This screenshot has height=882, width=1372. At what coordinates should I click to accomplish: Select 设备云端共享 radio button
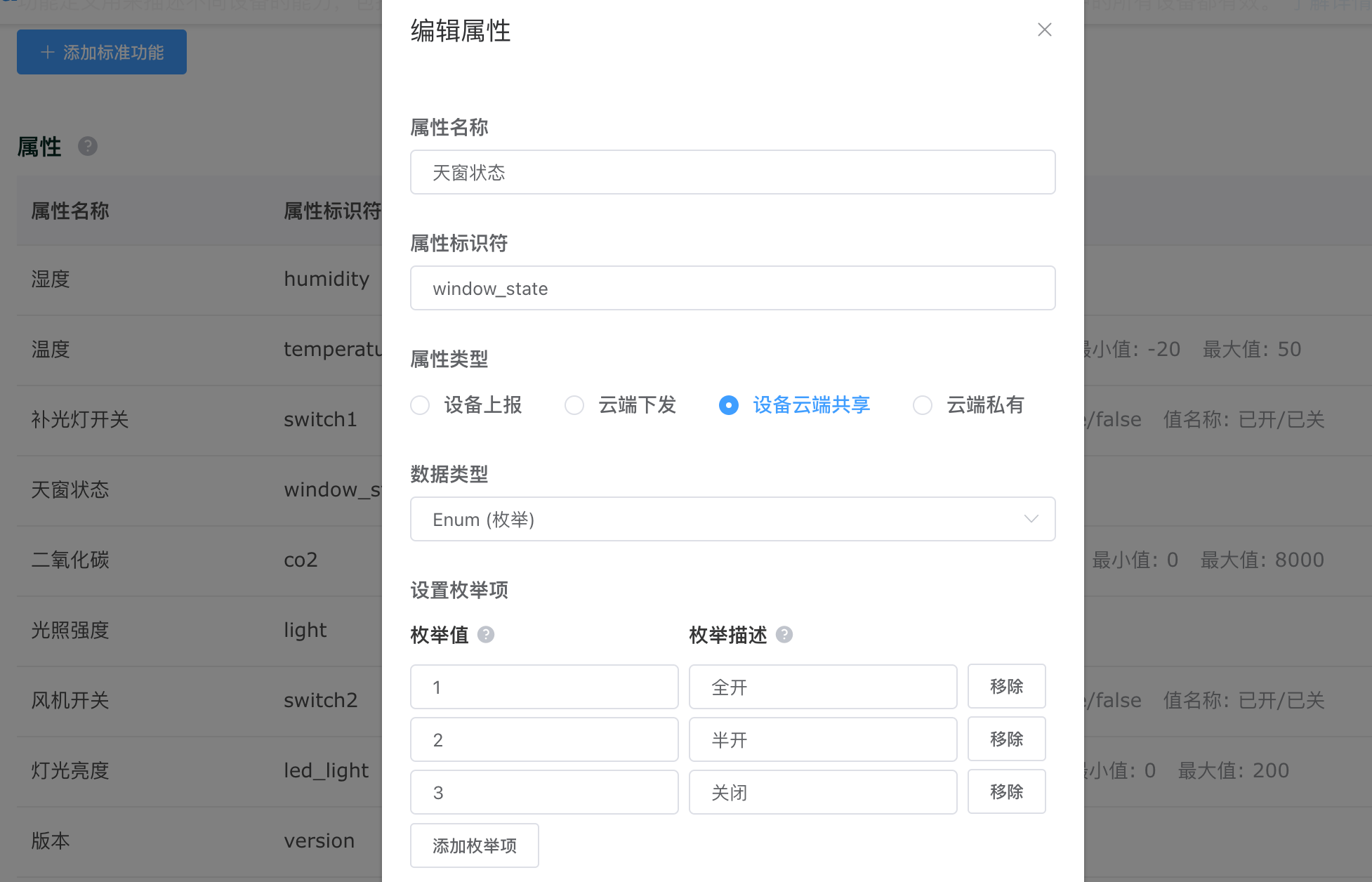pos(729,405)
